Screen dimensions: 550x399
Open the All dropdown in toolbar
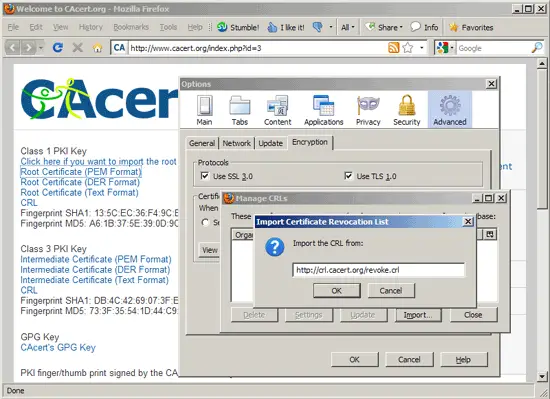(348, 27)
